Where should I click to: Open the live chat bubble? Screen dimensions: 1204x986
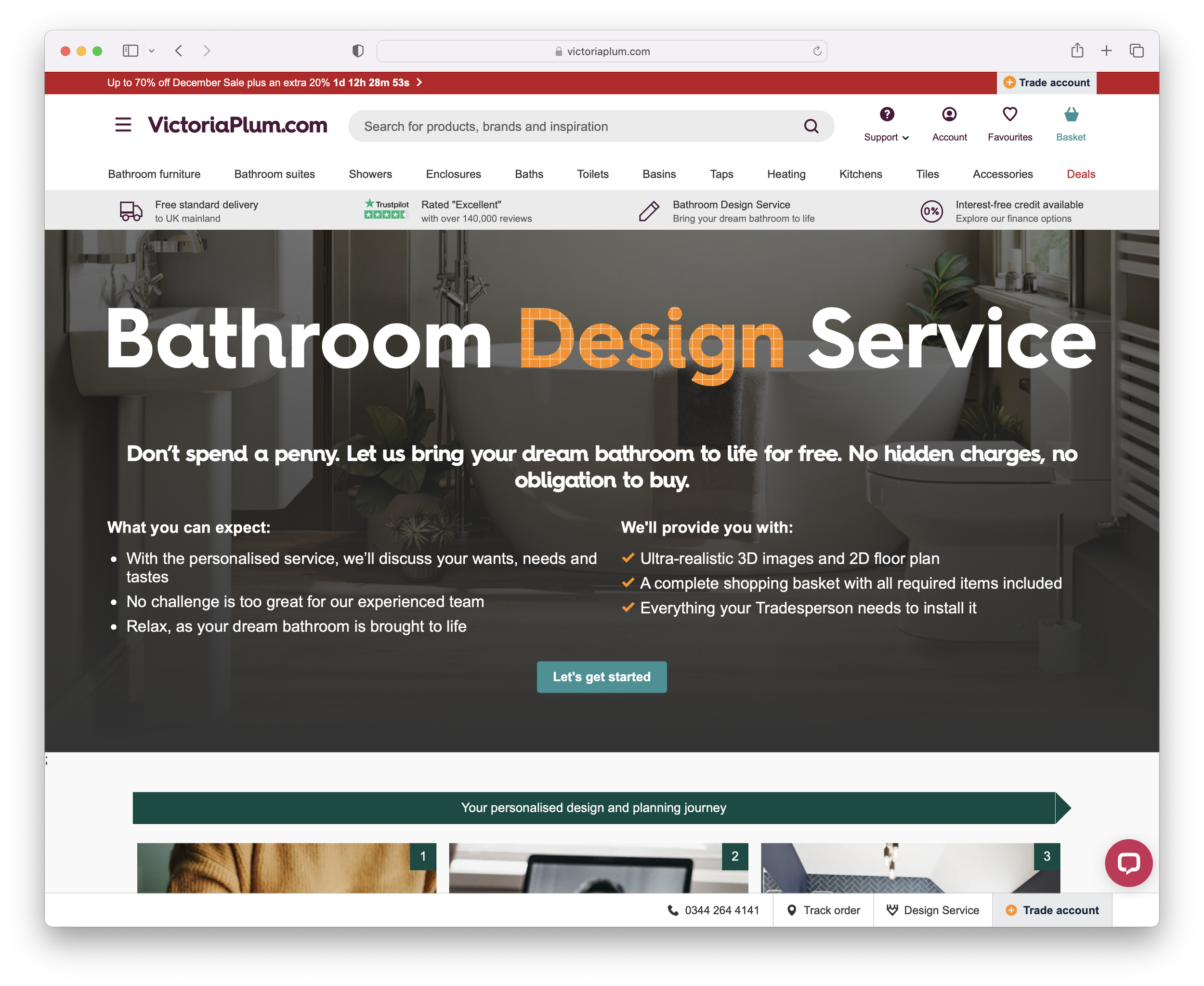1128,863
